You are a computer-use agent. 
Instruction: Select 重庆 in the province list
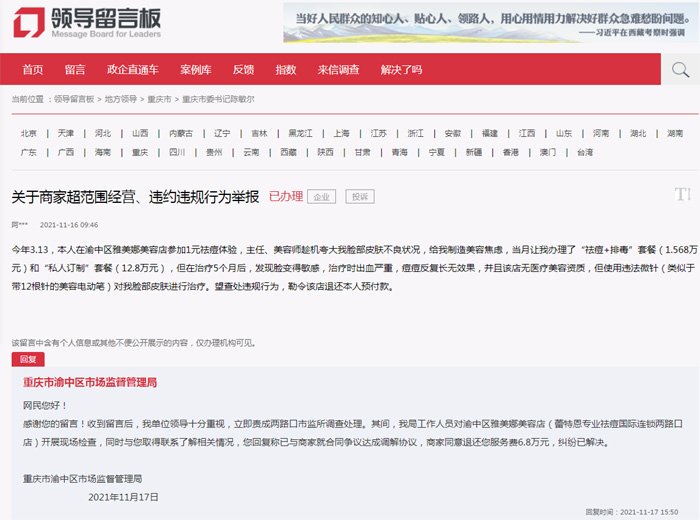[140, 152]
